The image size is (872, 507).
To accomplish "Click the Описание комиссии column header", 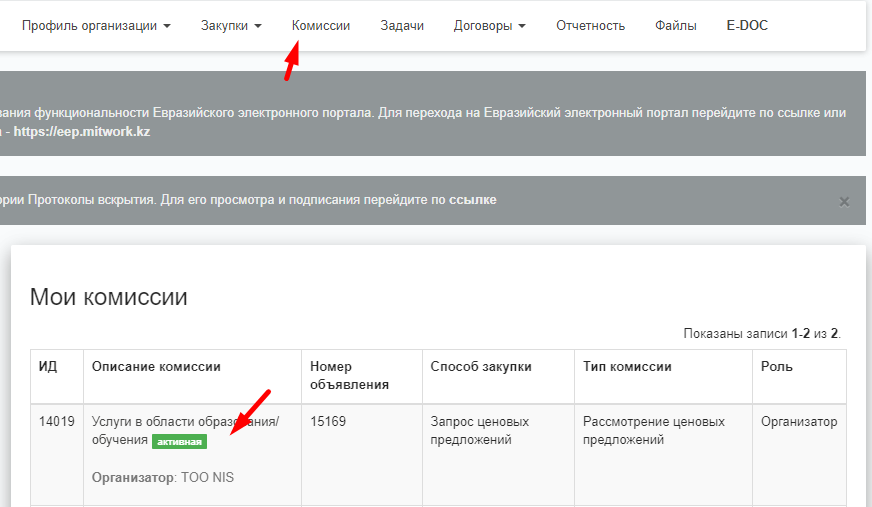I will 156,367.
